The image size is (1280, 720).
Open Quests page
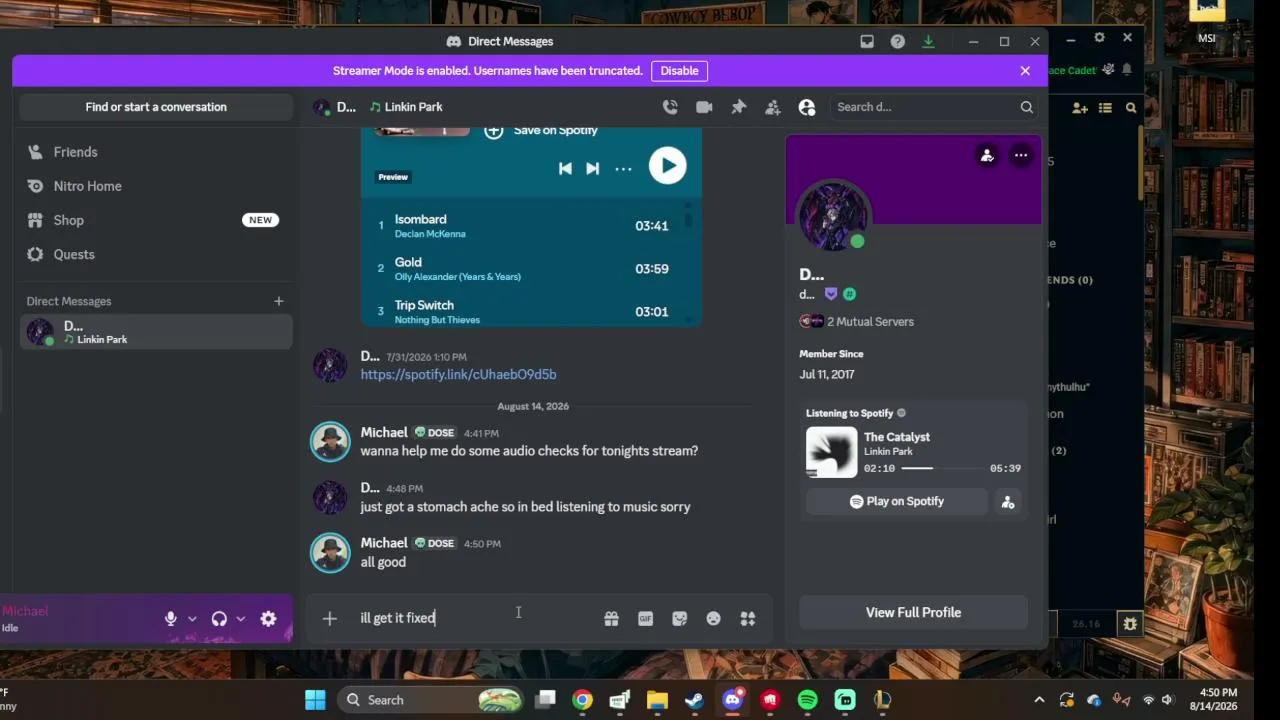pyautogui.click(x=156, y=254)
